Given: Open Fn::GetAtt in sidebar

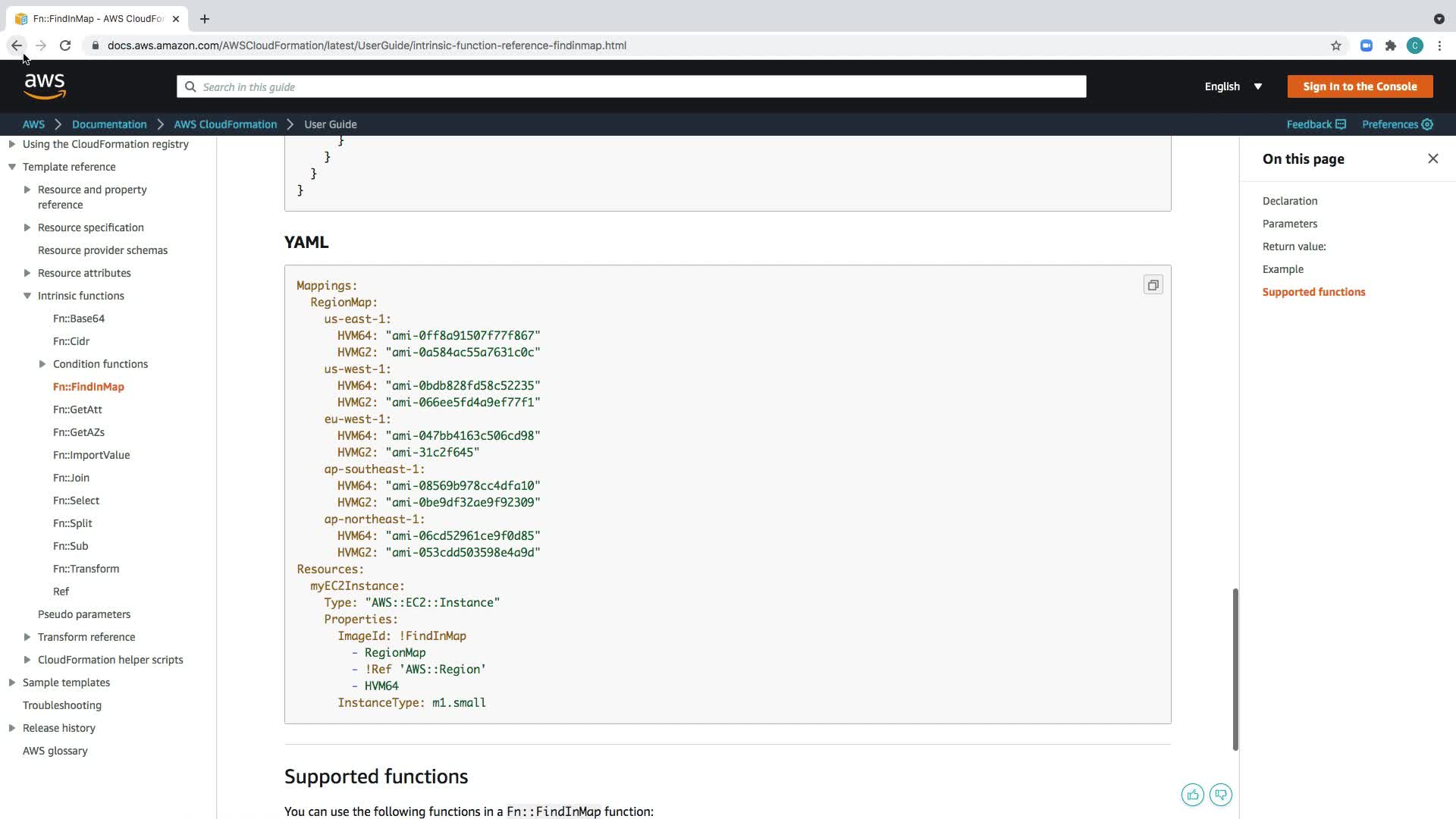Looking at the screenshot, I should (77, 409).
